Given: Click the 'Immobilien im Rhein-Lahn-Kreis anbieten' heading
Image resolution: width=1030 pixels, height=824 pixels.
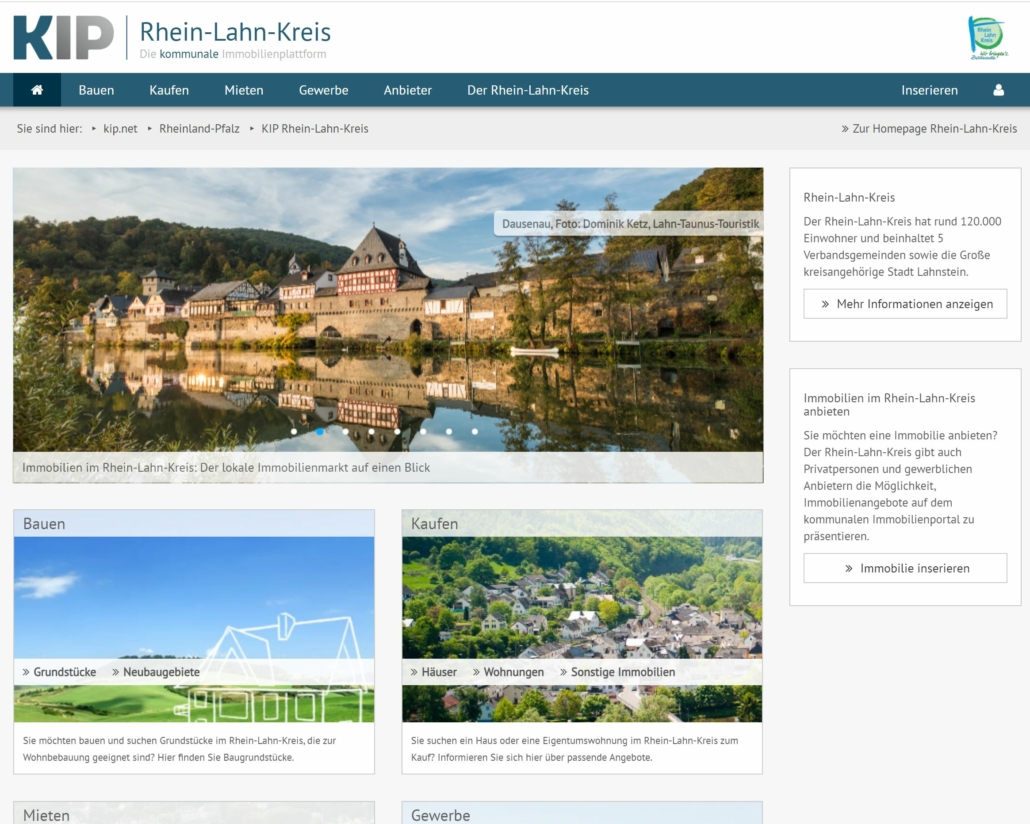Looking at the screenshot, I should point(889,405).
